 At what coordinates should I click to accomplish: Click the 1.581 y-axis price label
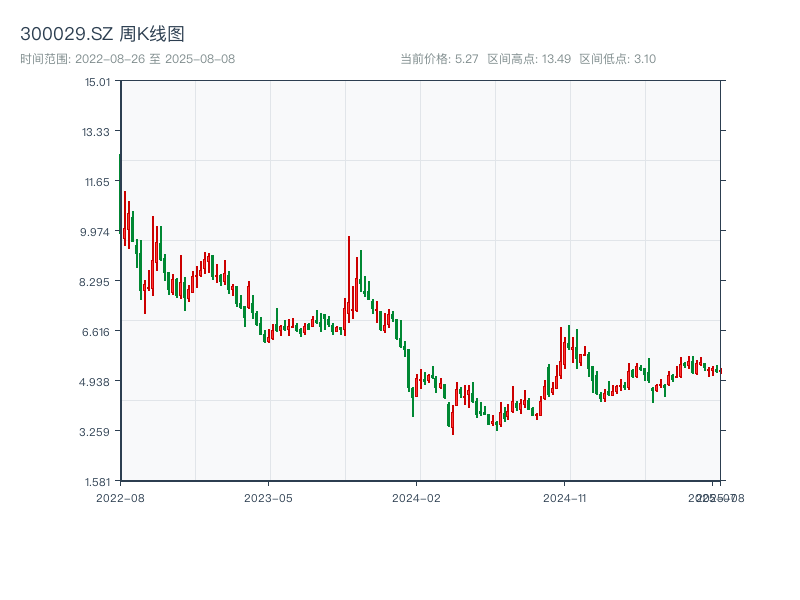(x=98, y=482)
